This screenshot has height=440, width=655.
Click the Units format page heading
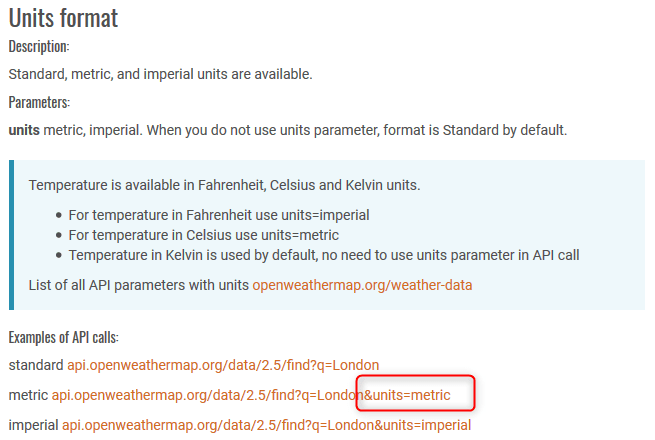click(63, 18)
